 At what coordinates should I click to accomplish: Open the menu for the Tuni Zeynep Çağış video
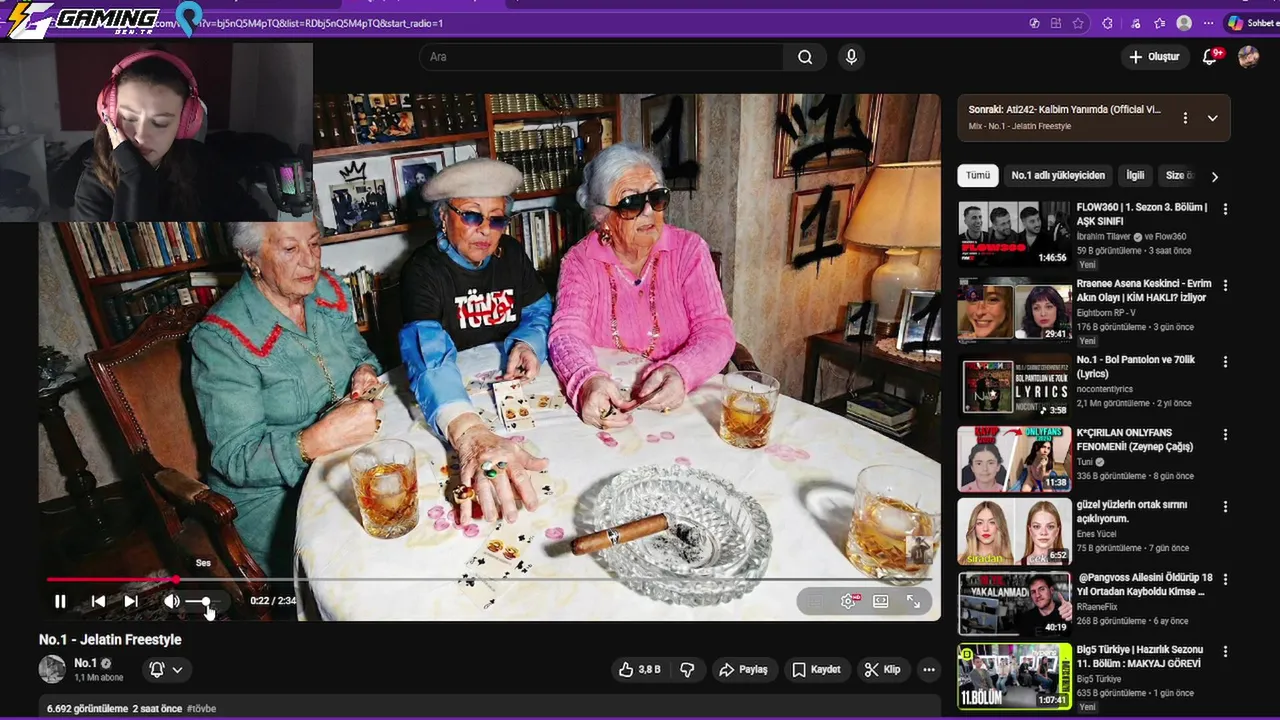click(x=1225, y=435)
